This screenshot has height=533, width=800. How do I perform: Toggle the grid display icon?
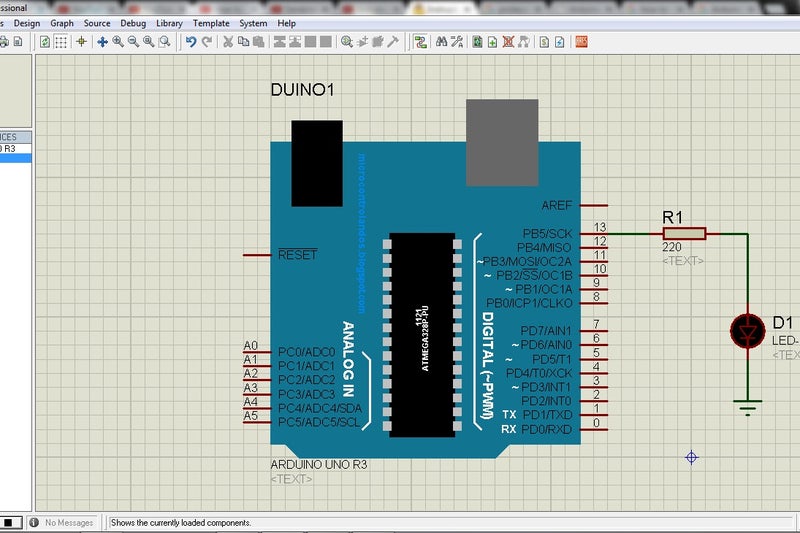point(61,42)
